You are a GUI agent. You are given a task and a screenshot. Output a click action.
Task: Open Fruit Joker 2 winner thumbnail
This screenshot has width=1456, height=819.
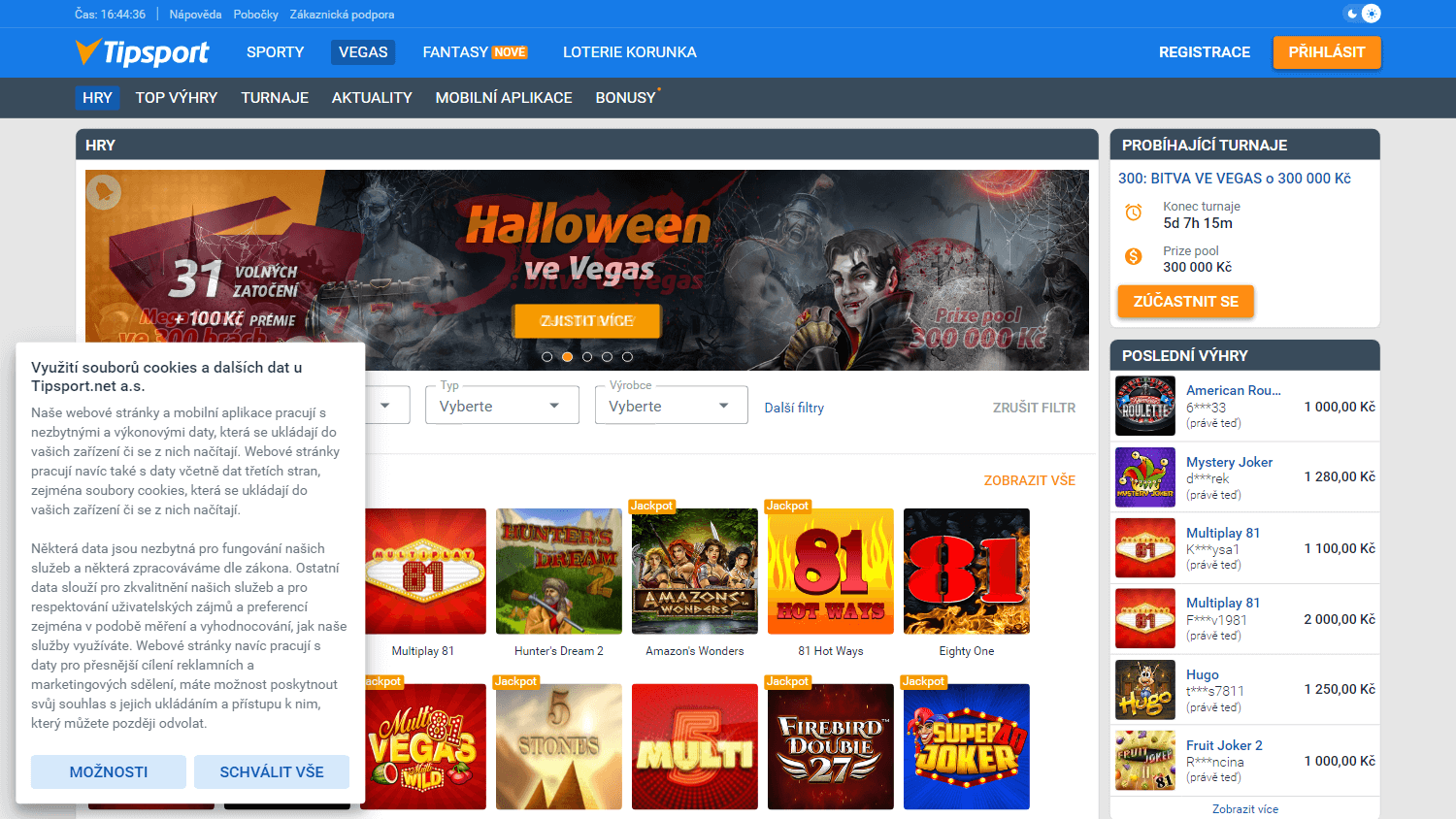(1145, 761)
